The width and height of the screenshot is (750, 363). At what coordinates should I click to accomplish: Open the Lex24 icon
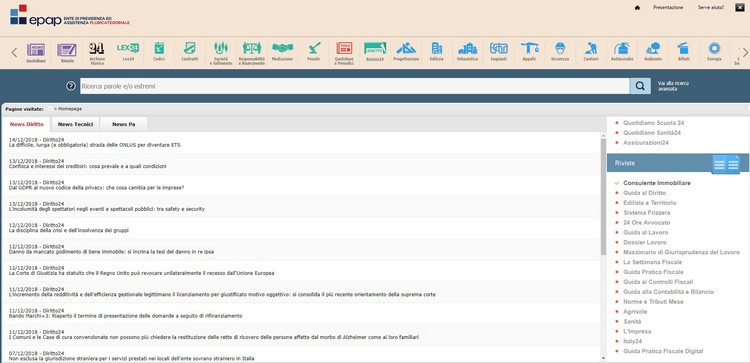[x=128, y=52]
